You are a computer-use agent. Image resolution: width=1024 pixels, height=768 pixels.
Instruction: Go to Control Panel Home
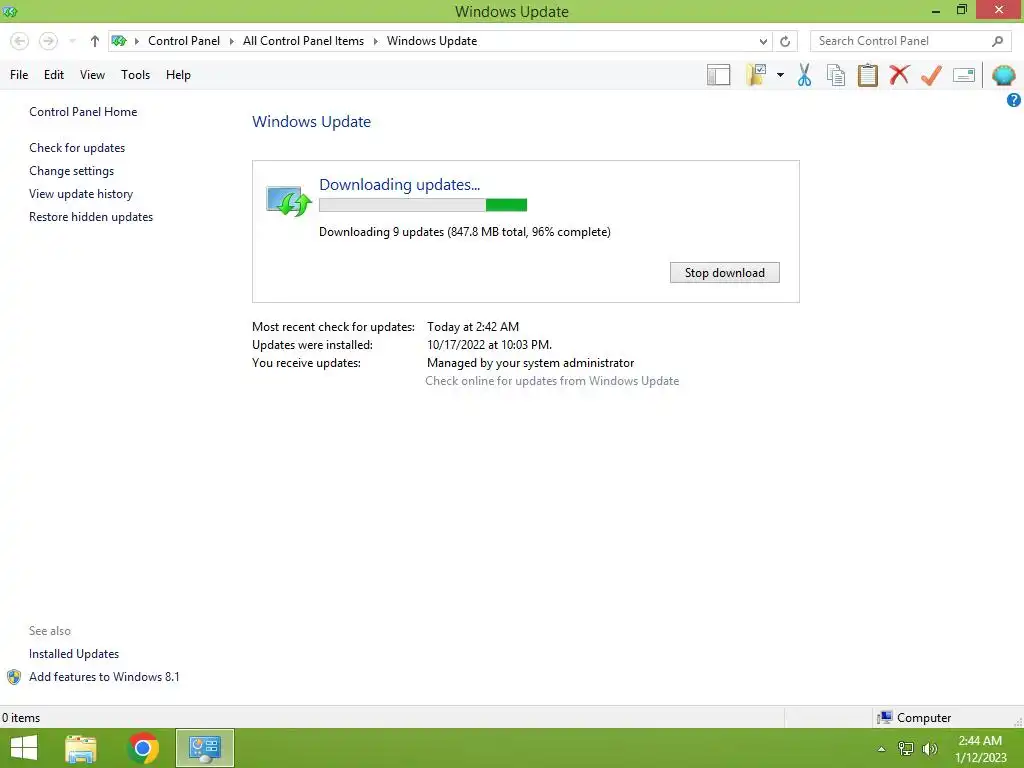(83, 112)
